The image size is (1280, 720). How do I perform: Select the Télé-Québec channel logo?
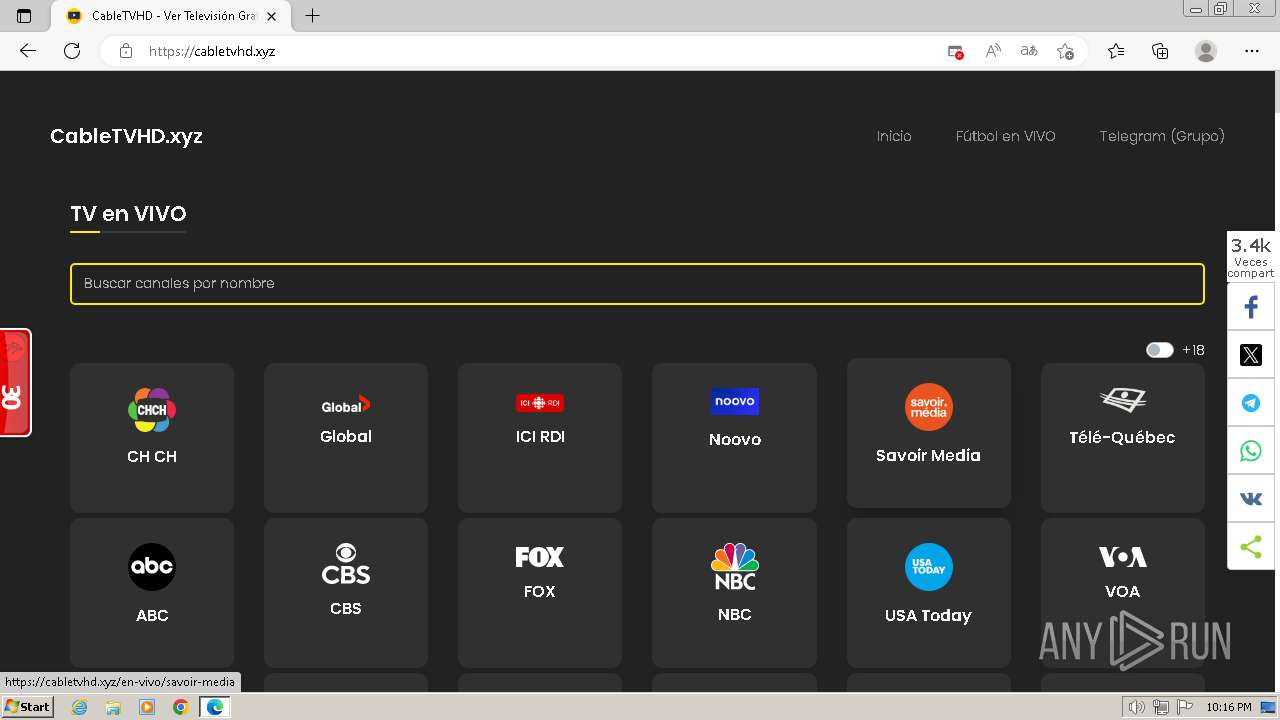point(1123,401)
